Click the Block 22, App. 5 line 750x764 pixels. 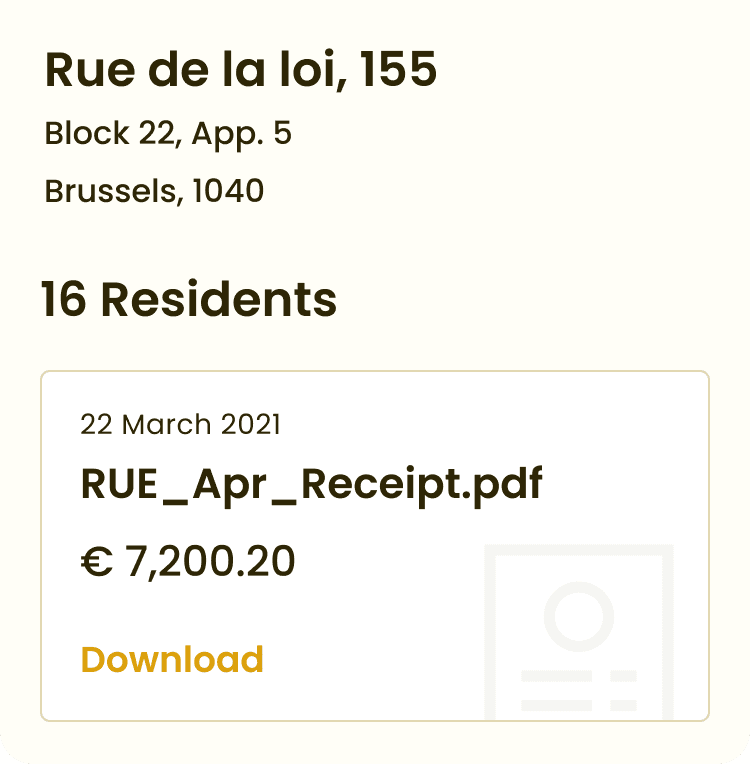[168, 134]
